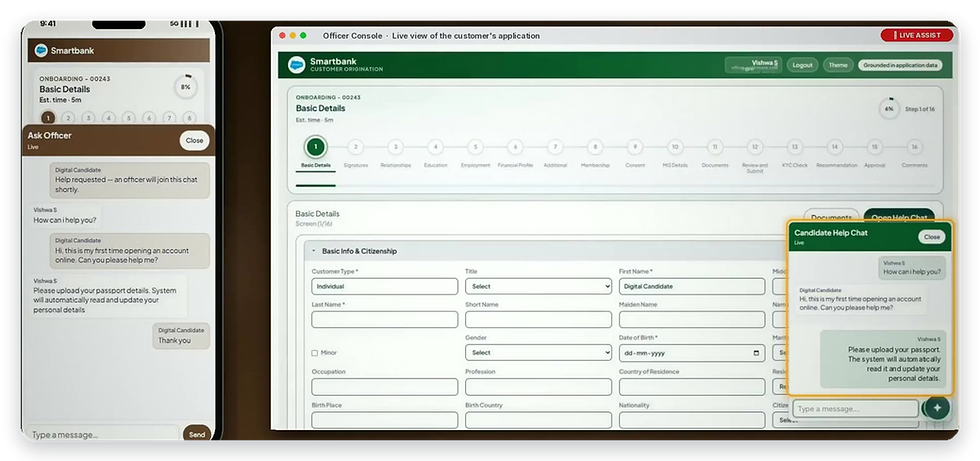The image size is (980, 461).
Task: Click the green progress bar under the steps
Action: point(316,185)
